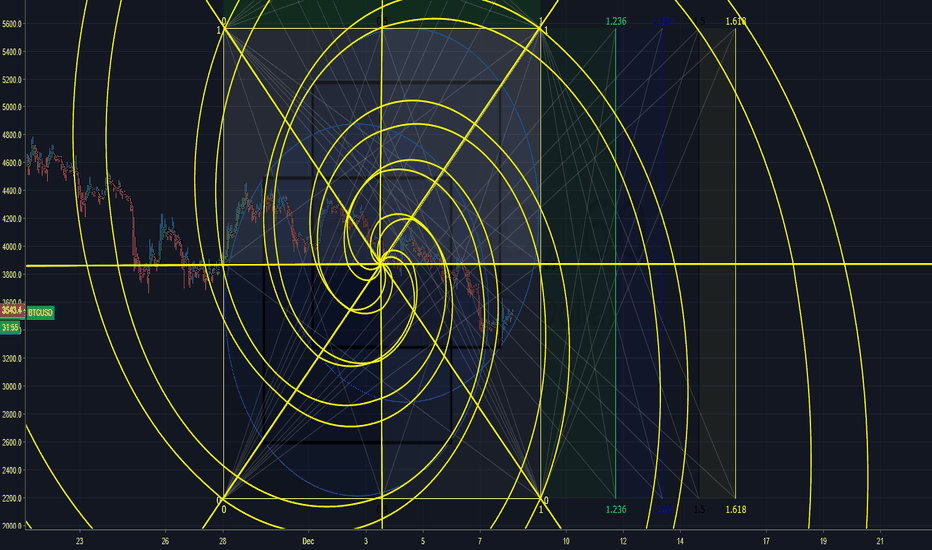Viewport: 932px width, 550px height.
Task: Click the blue 1.382 label above the chart
Action: tap(663, 21)
